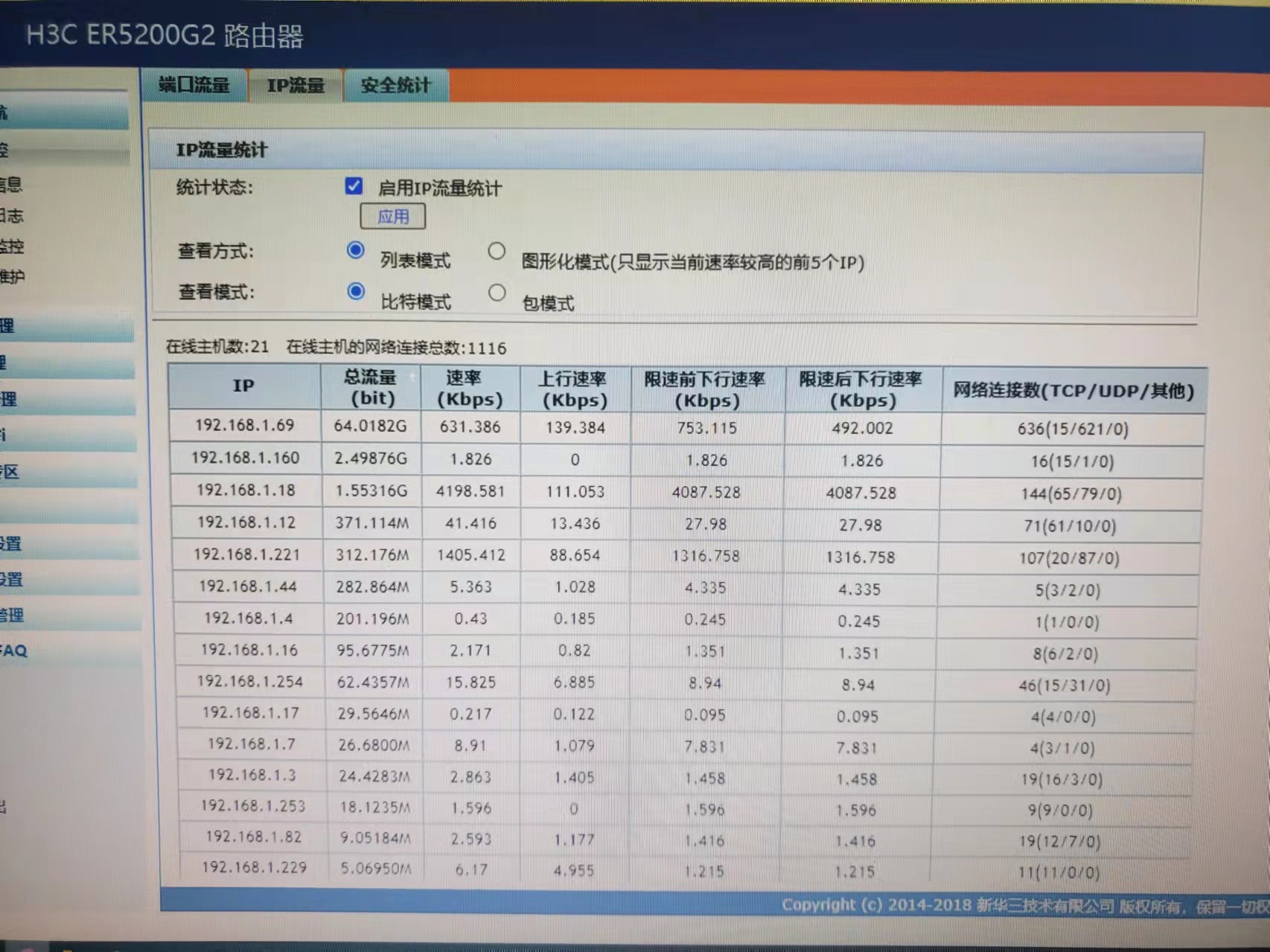The image size is (1270, 952).
Task: Click the 应用 button
Action: pos(393,217)
